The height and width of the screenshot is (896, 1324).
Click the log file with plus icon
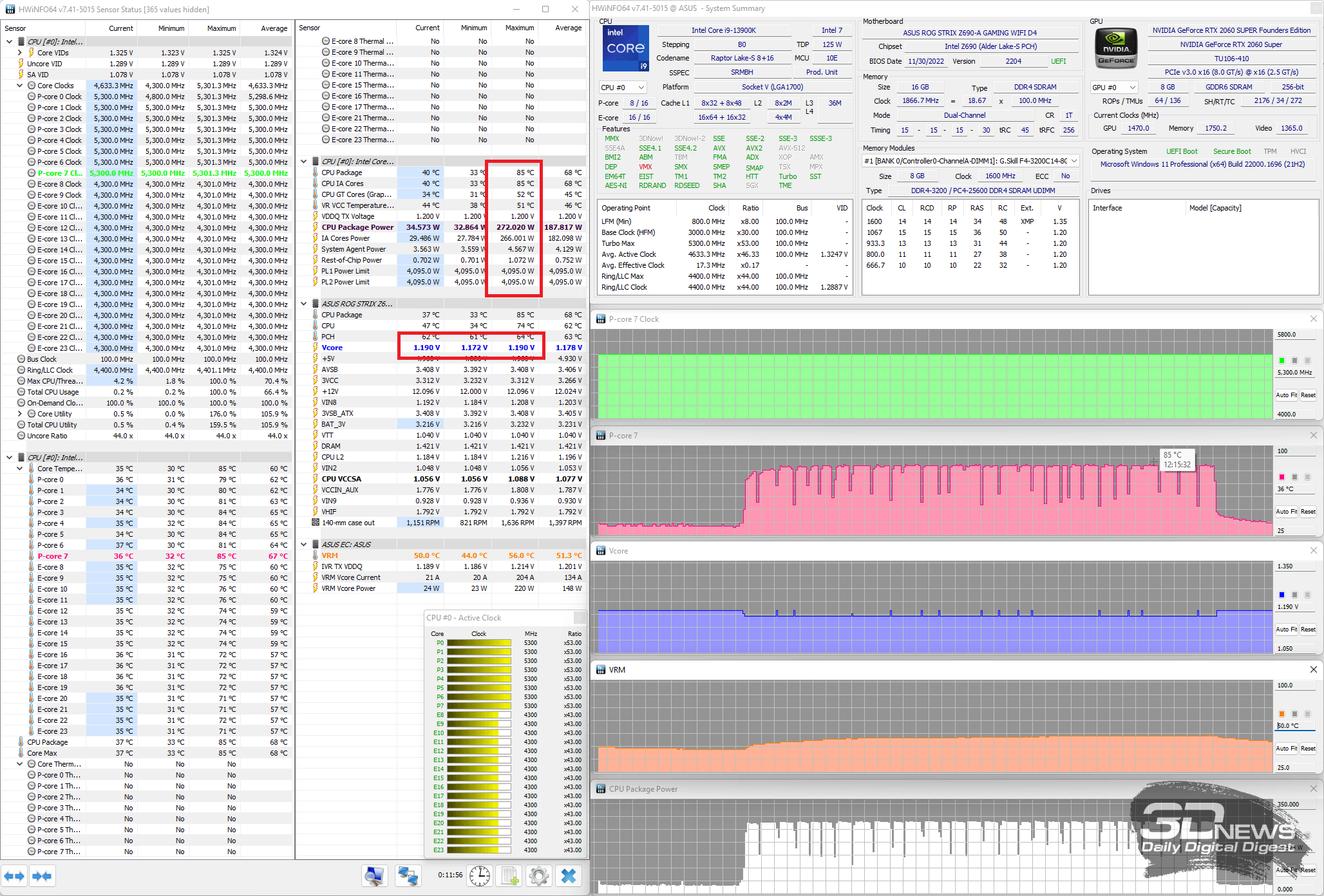click(510, 876)
